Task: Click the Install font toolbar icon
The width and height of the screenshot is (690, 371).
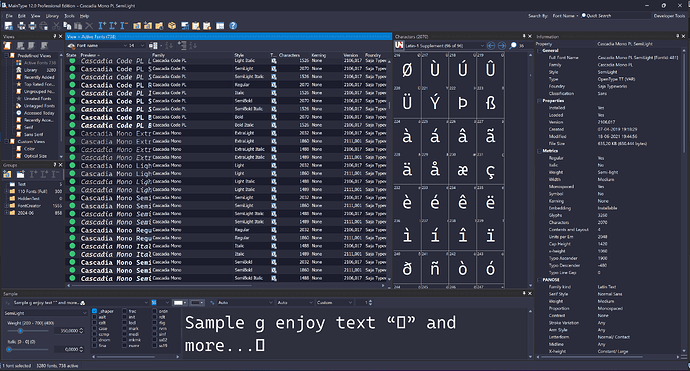Action: click(102, 26)
